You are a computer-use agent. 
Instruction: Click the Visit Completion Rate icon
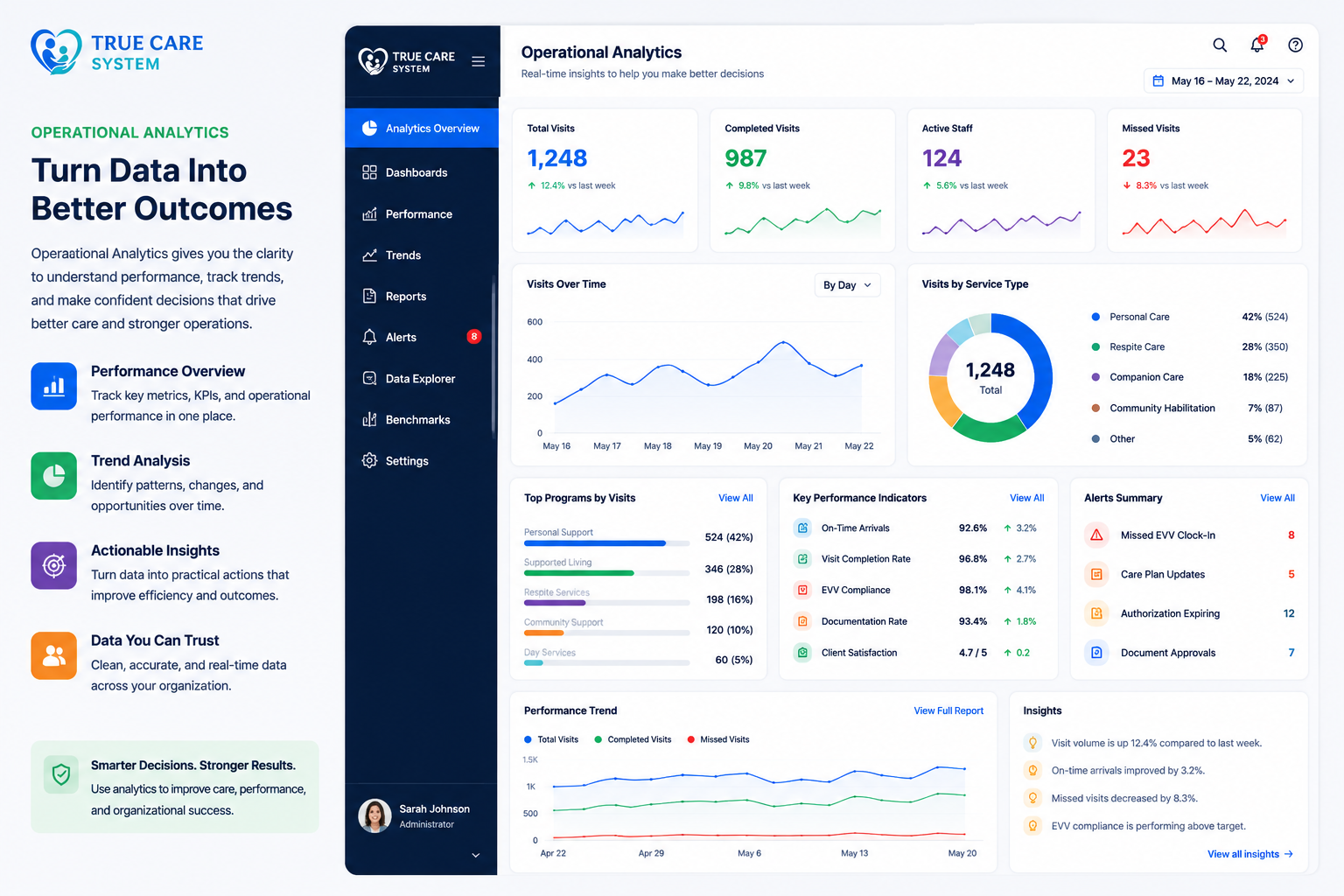(802, 558)
